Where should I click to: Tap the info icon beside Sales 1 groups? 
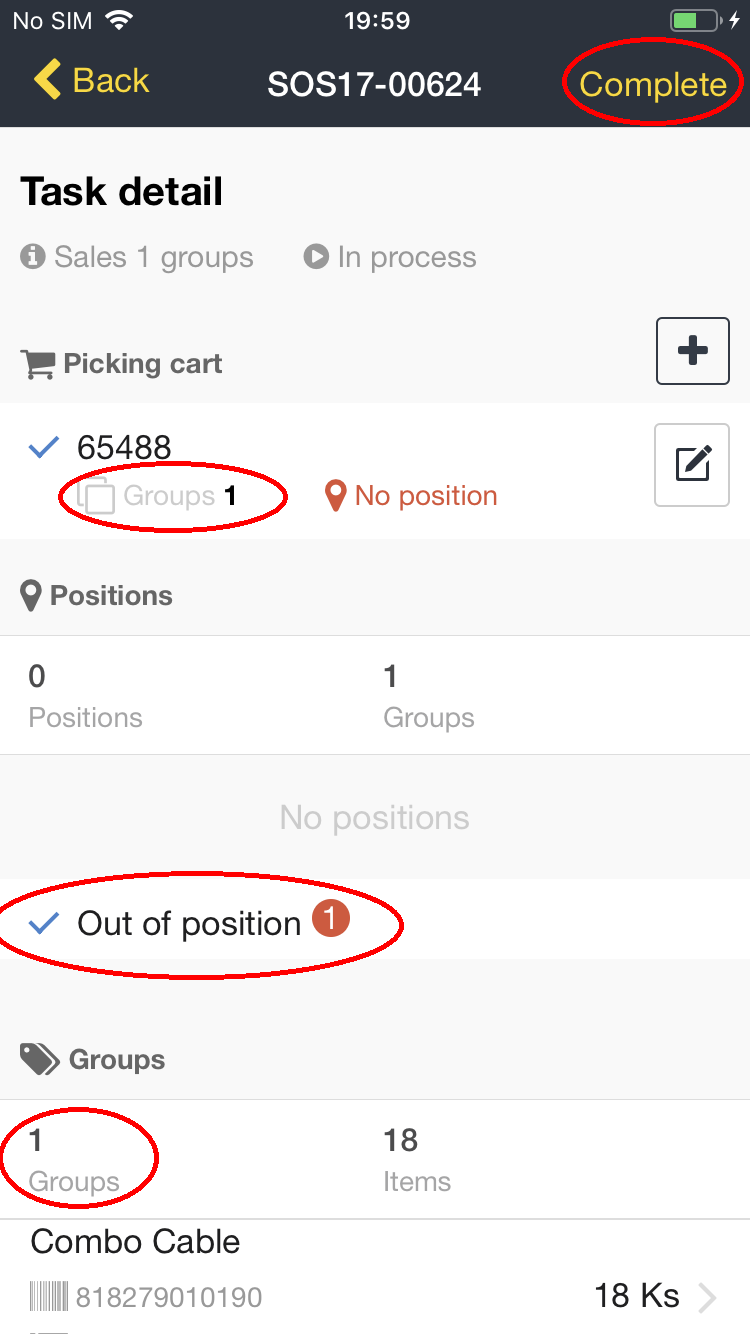(33, 258)
